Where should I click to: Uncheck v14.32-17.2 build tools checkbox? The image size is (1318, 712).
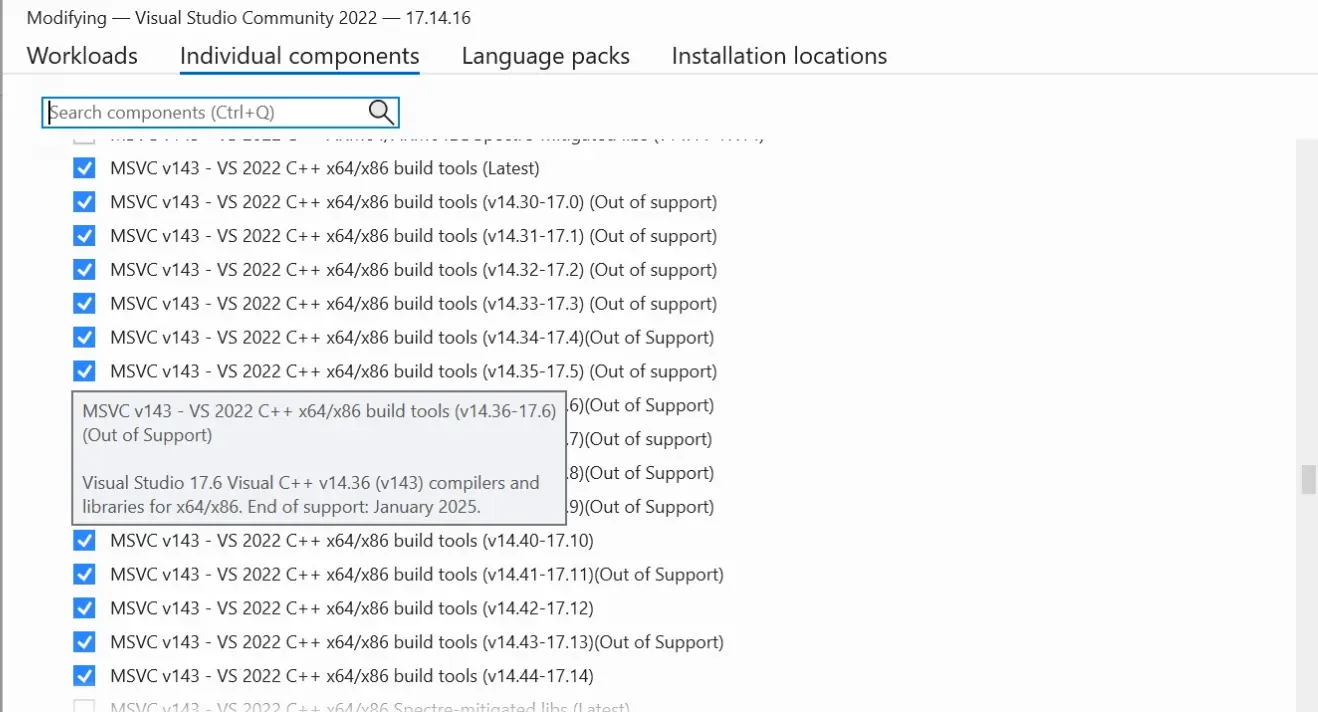(x=84, y=270)
